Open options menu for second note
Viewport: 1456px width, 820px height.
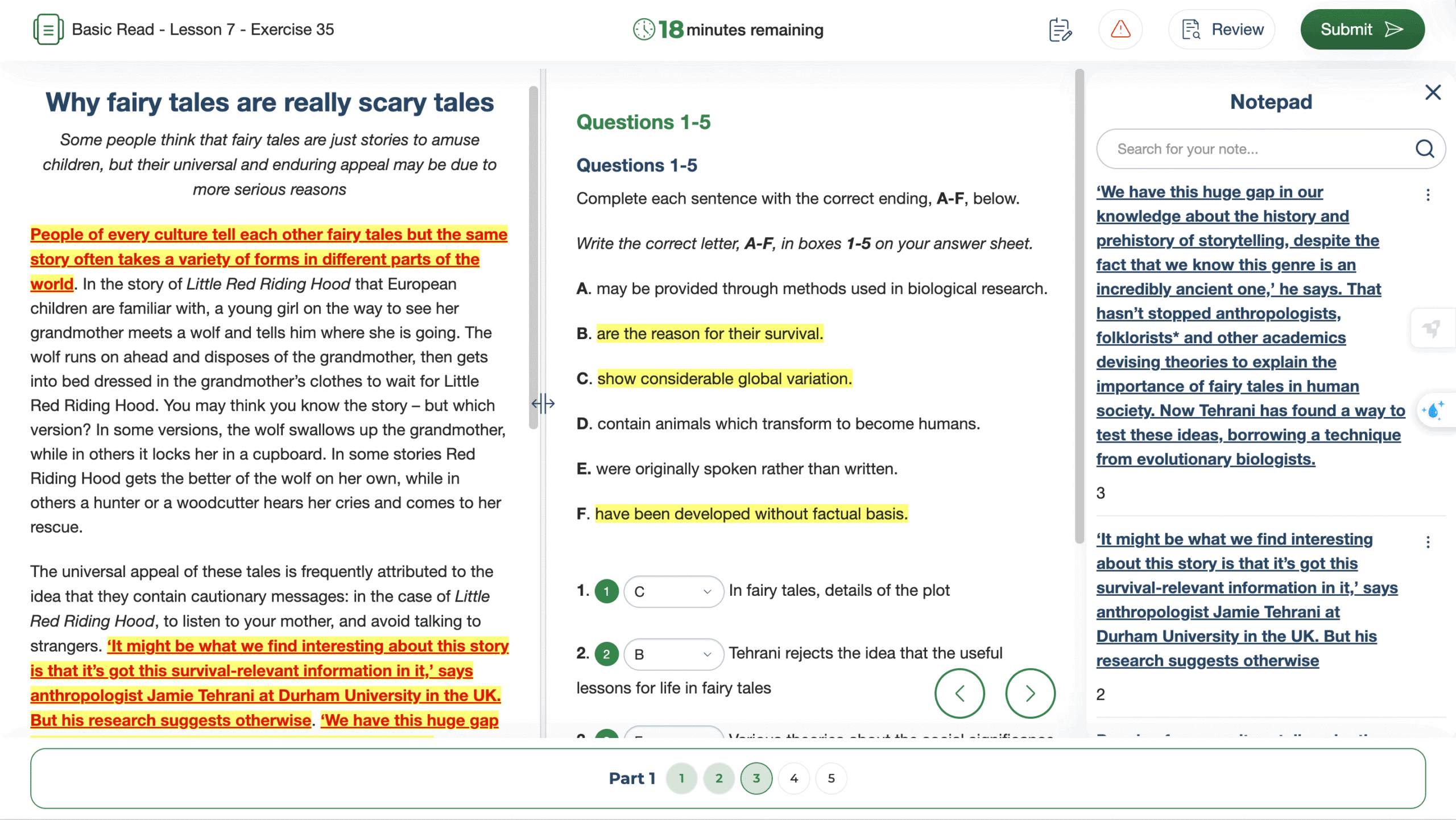(1428, 542)
